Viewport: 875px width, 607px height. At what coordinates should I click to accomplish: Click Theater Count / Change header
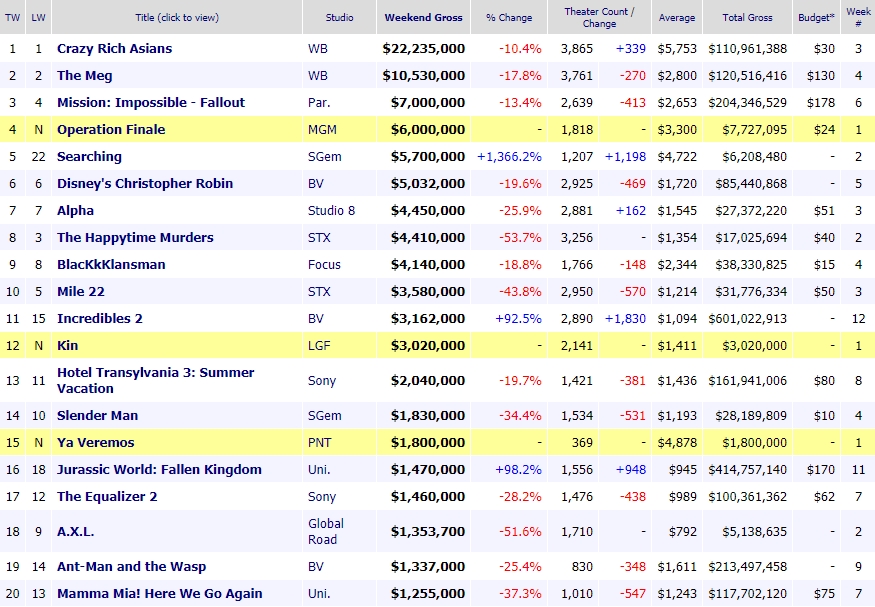point(599,17)
